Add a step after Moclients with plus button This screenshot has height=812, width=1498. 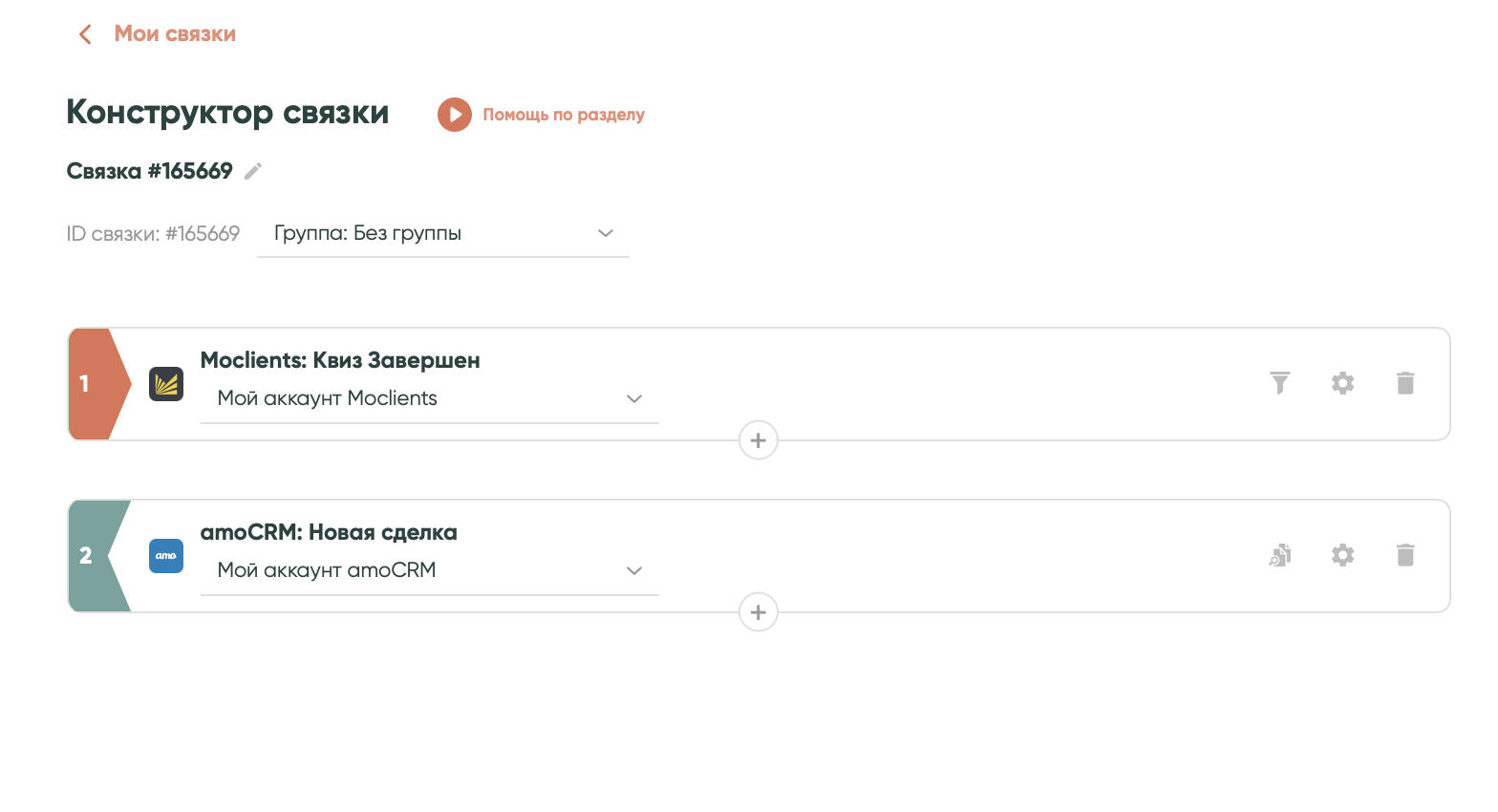pyautogui.click(x=759, y=440)
